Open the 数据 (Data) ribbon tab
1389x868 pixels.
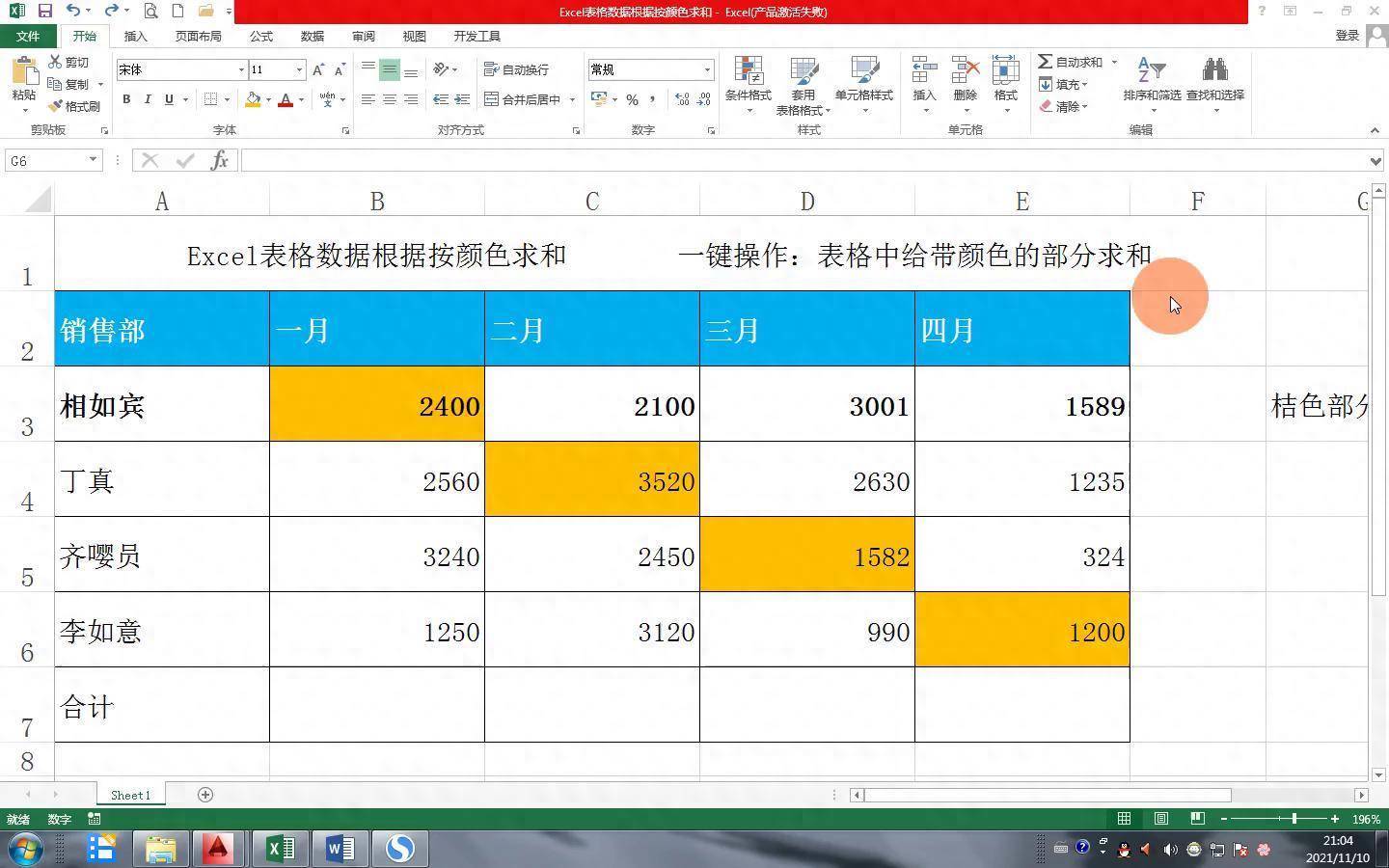click(312, 36)
